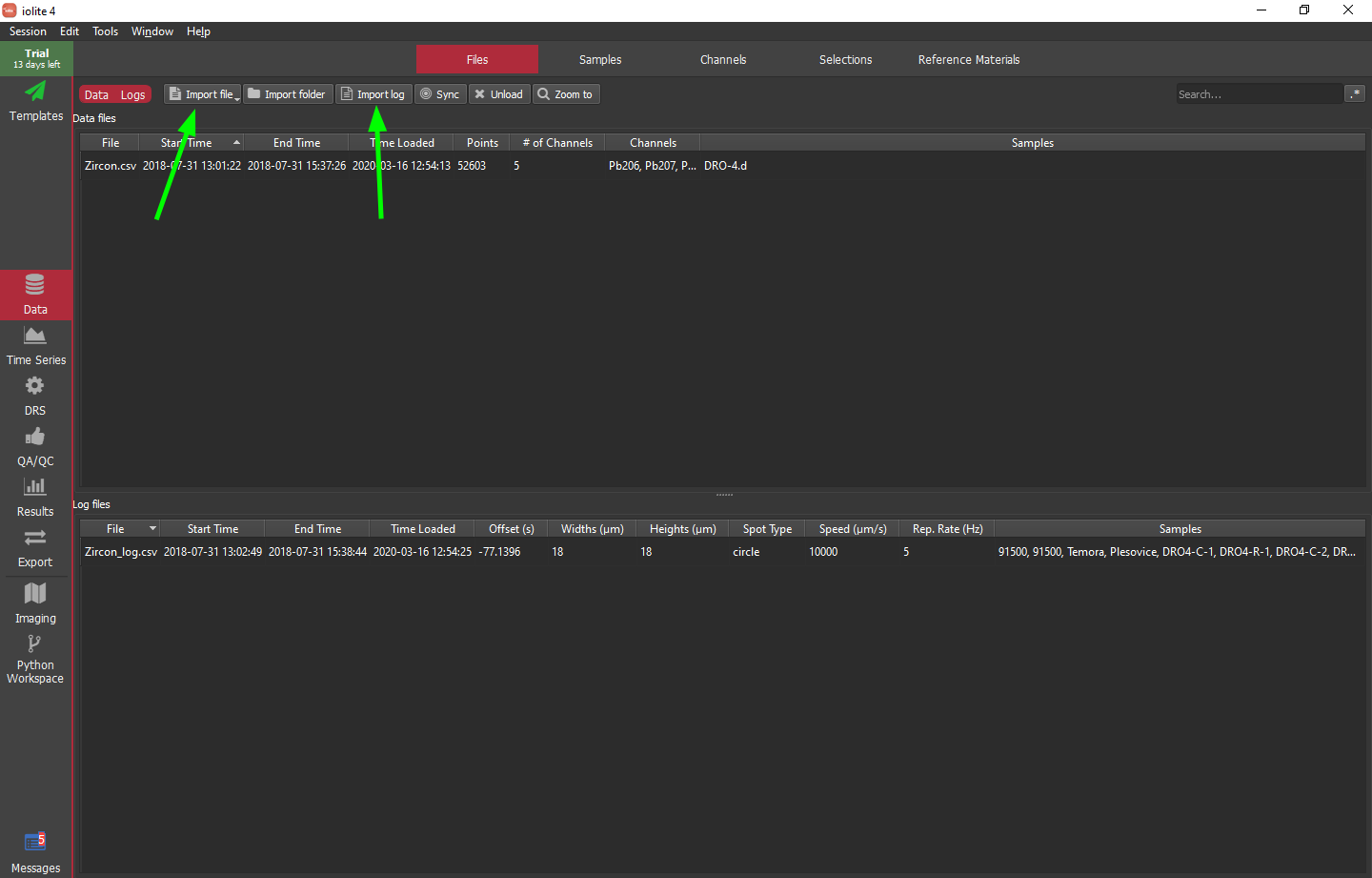This screenshot has width=1372, height=878.
Task: Click the Import file button
Action: click(201, 94)
